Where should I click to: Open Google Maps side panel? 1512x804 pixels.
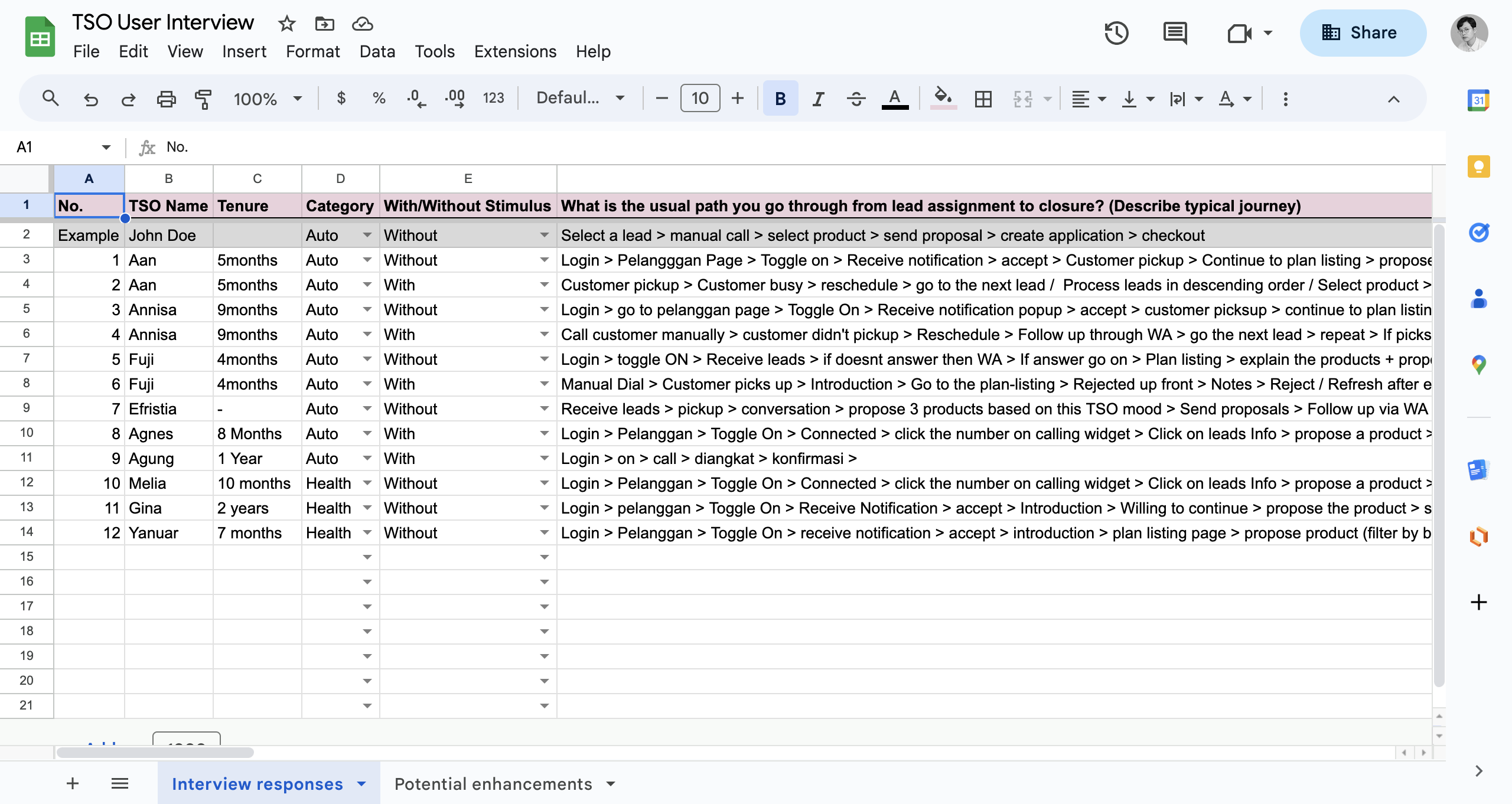1478,365
